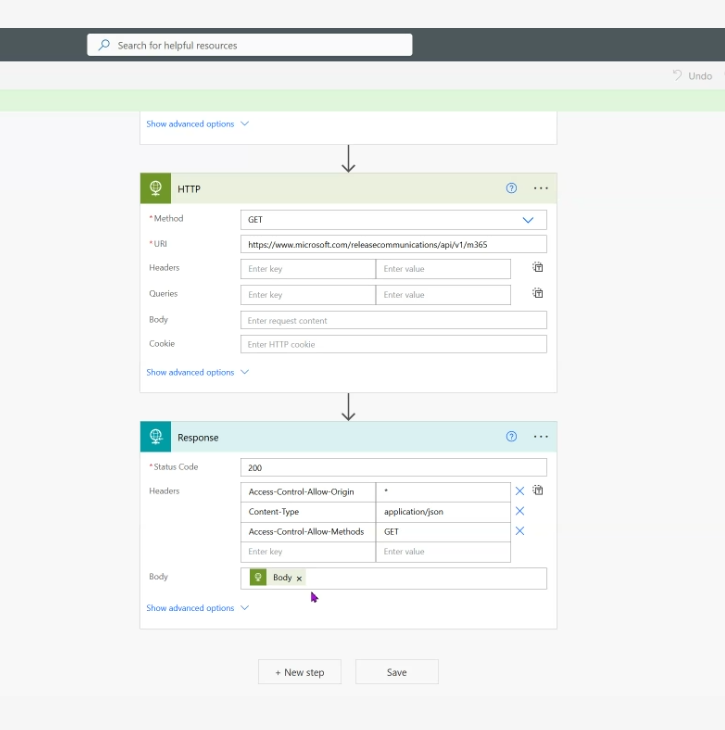The image size is (725, 730).
Task: Click the Save button
Action: pos(397,672)
